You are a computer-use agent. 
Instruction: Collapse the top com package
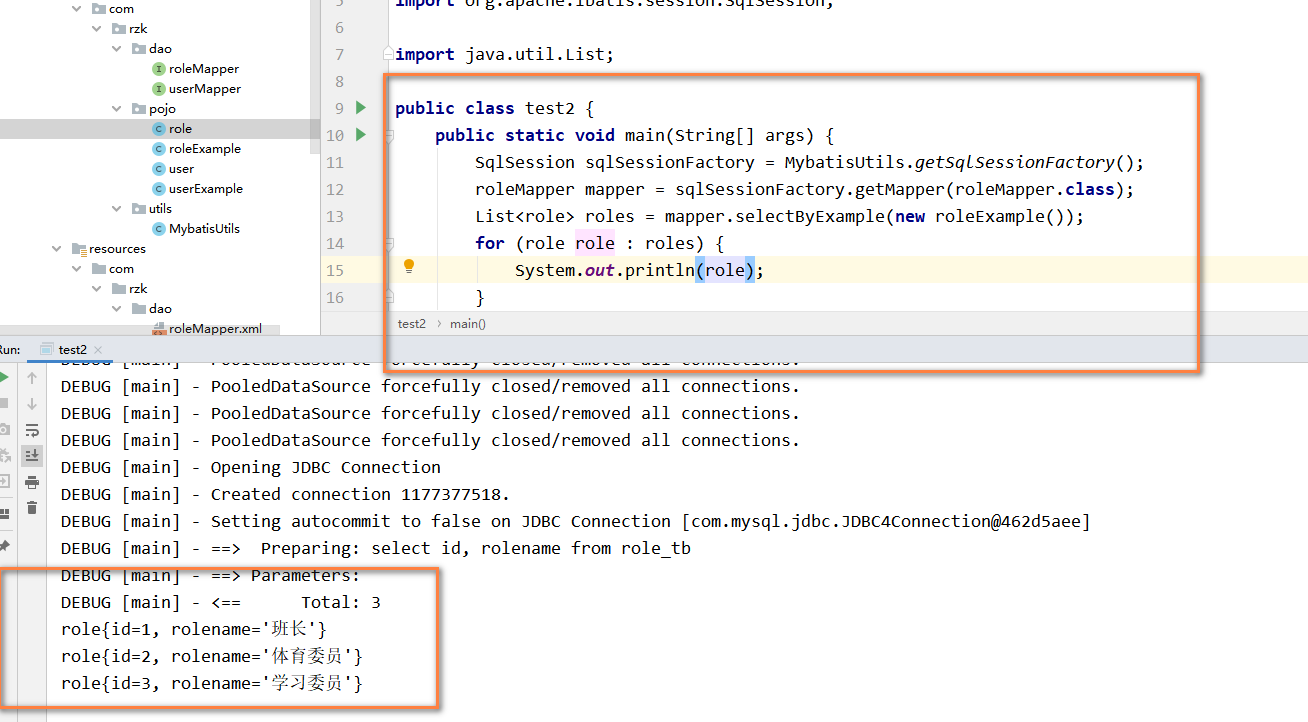point(77,9)
